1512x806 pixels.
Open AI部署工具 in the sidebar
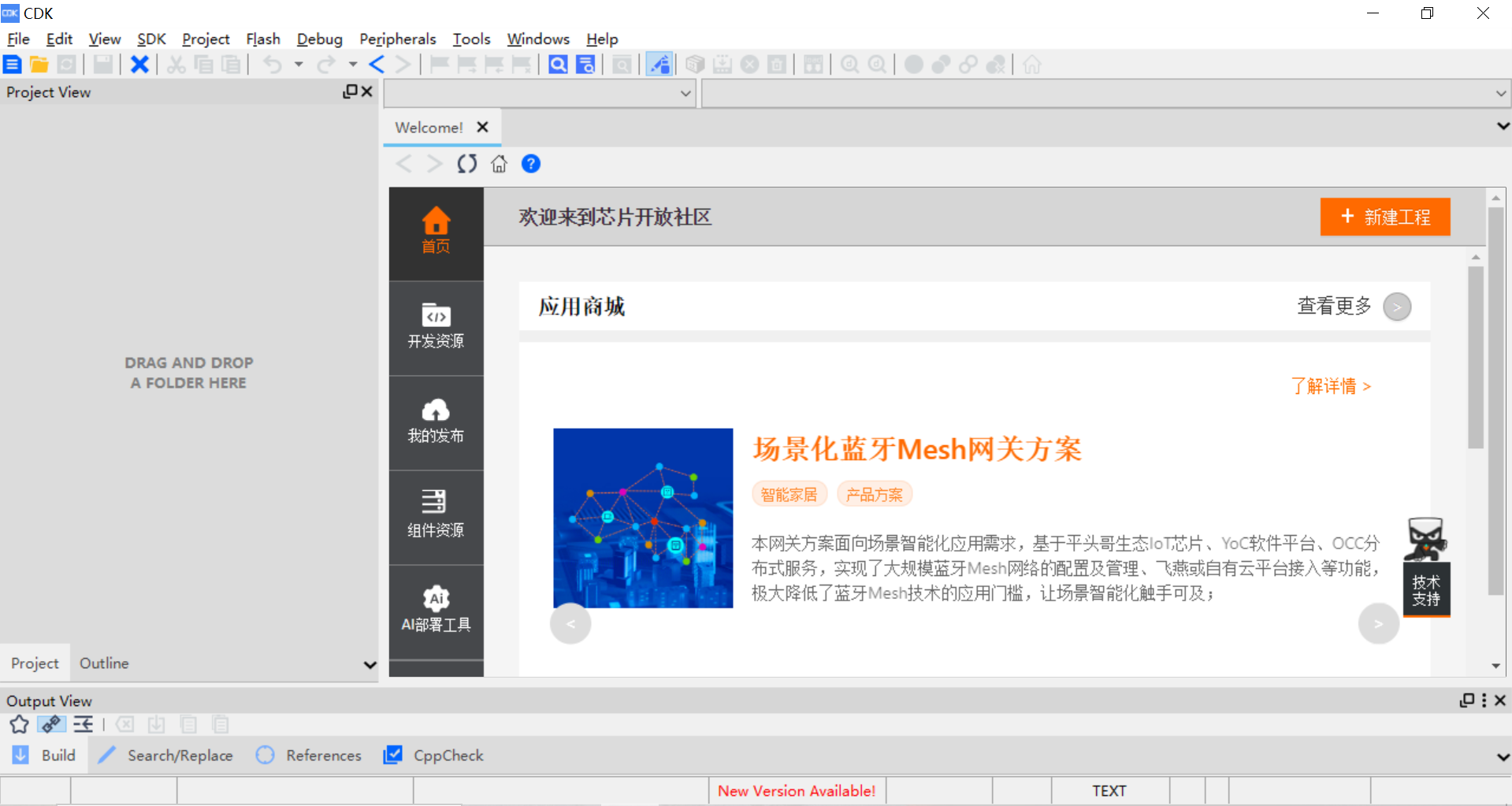tap(436, 611)
